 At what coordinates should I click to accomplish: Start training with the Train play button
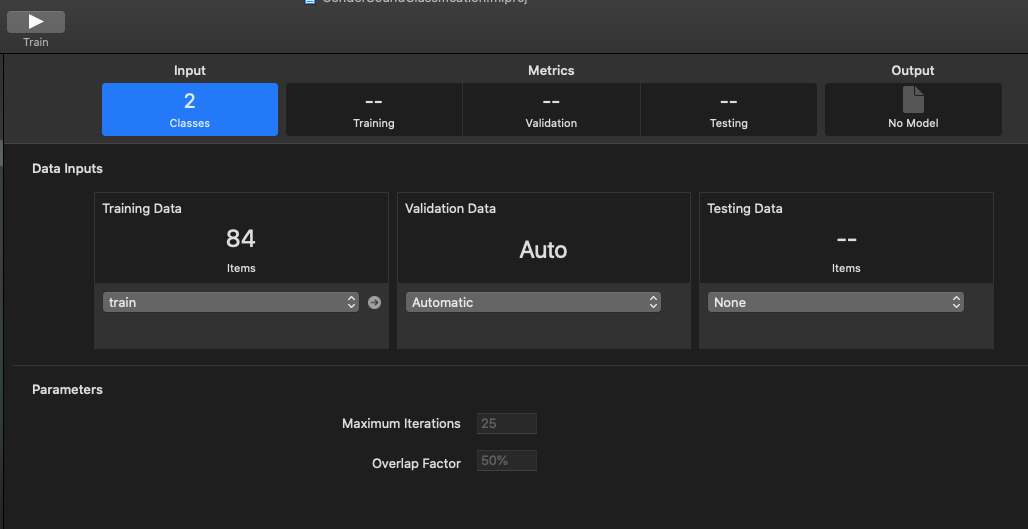[x=36, y=22]
